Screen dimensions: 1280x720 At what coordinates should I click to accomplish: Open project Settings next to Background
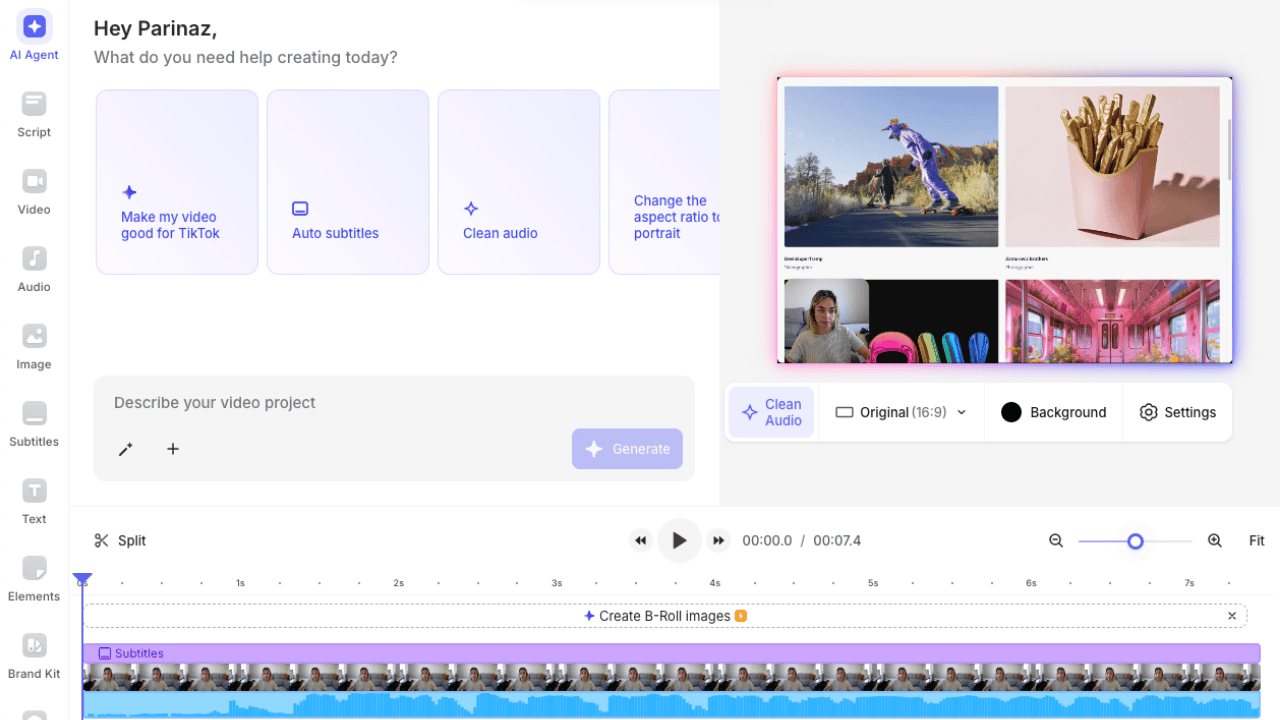(1178, 411)
